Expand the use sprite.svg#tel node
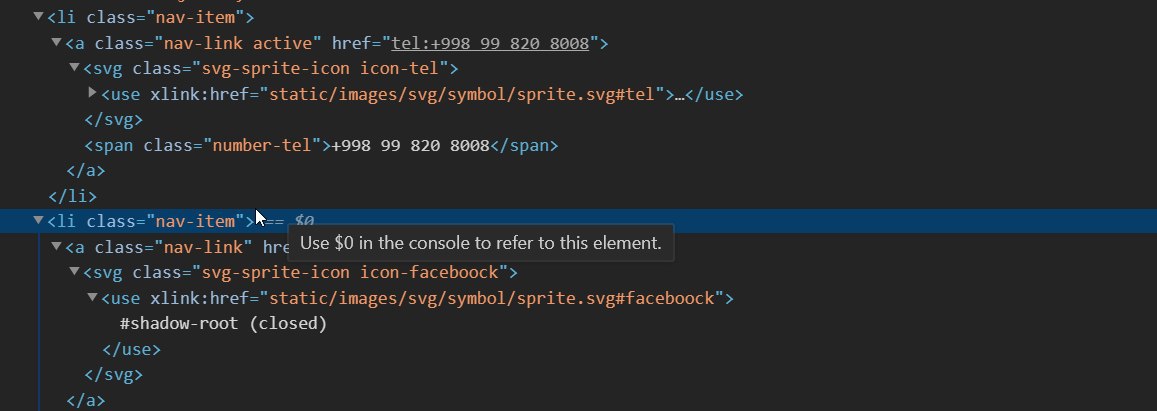The width and height of the screenshot is (1157, 411). (x=92, y=93)
